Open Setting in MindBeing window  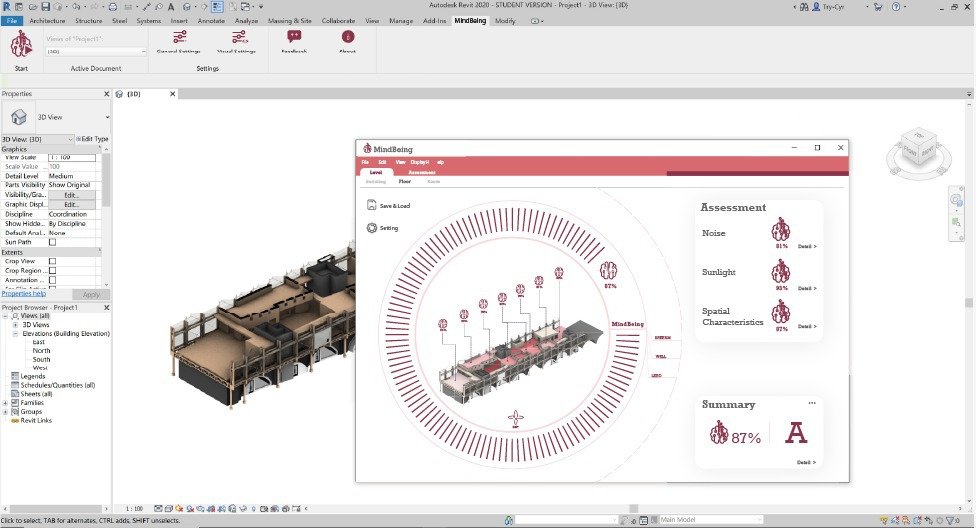(382, 228)
